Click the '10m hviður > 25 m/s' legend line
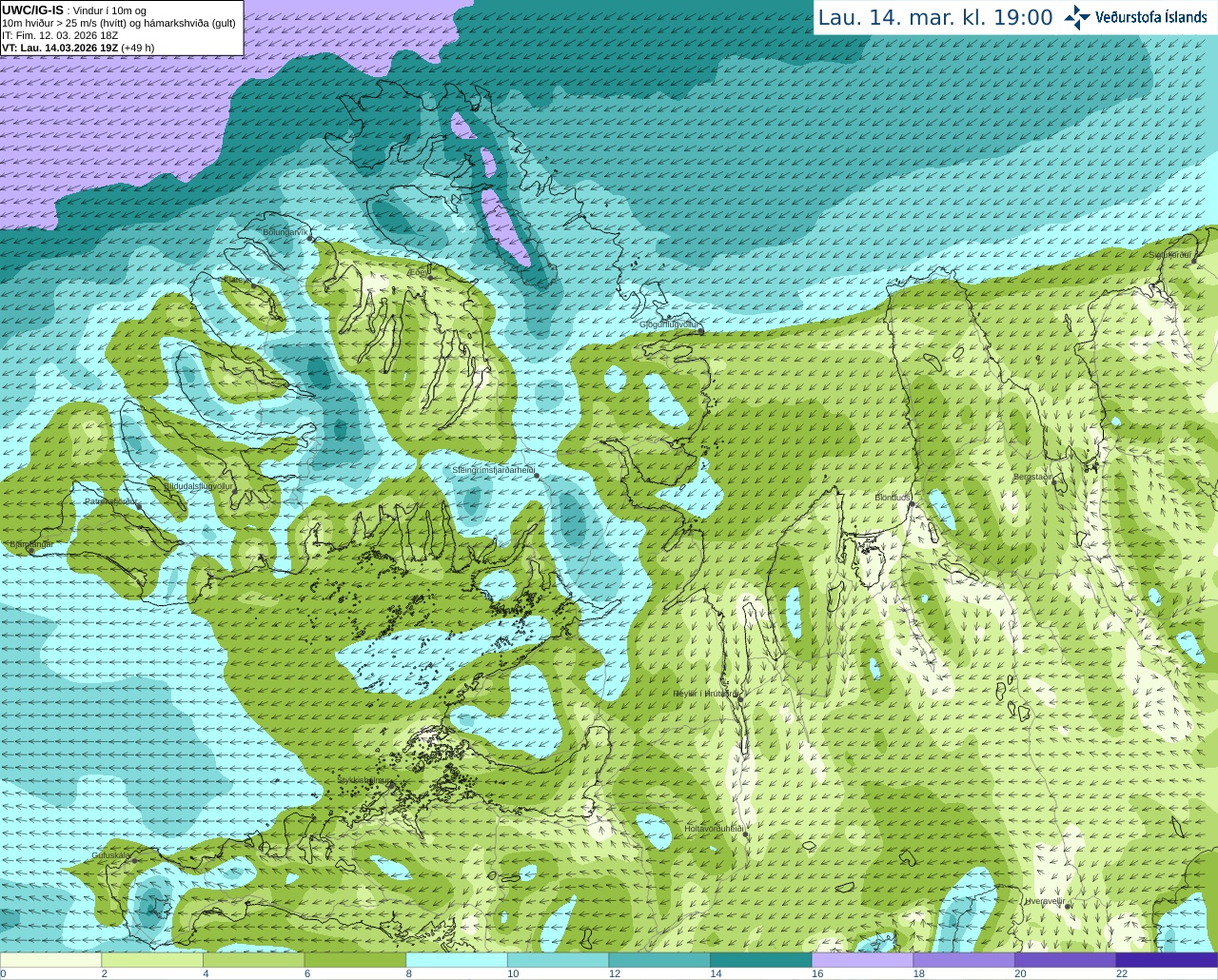Image resolution: width=1218 pixels, height=980 pixels. coord(119,23)
